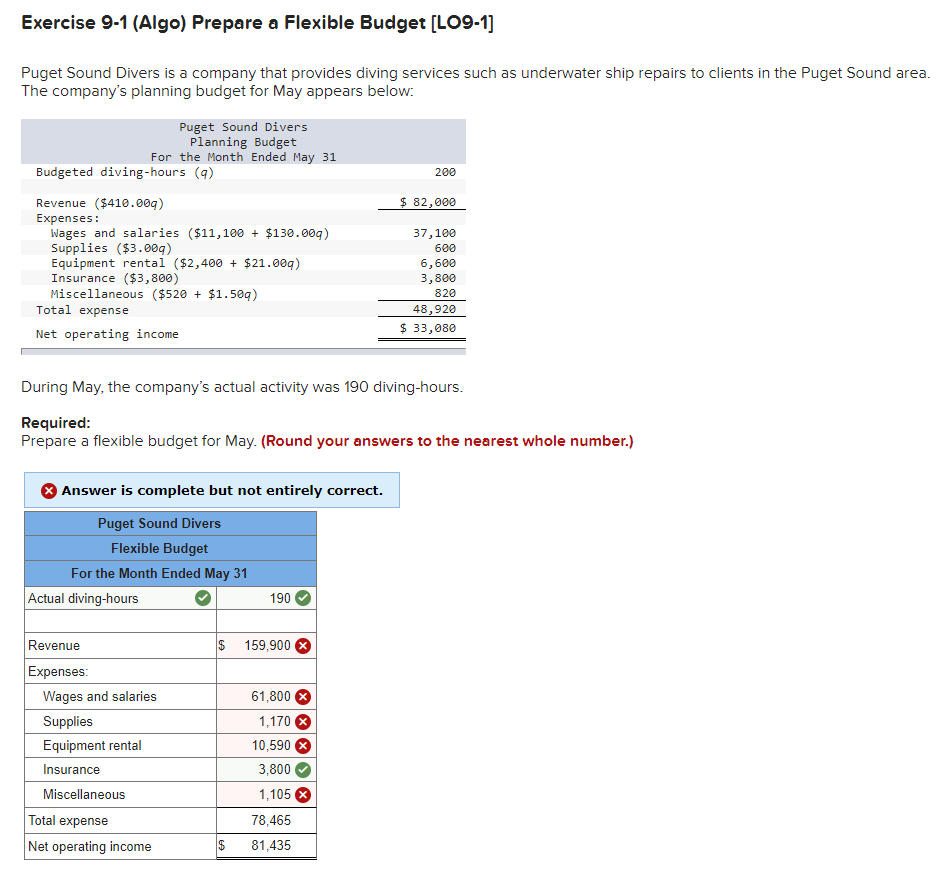Click the Net operating income value cell
The width and height of the screenshot is (942, 878).
[x=265, y=846]
